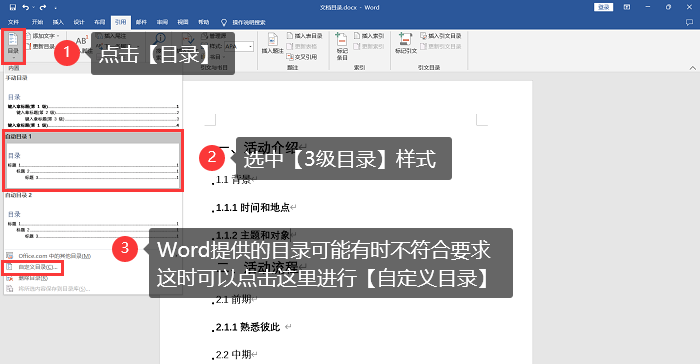The height and width of the screenshot is (364, 700).
Task: Open the 文件 (File) tab
Action: [13, 22]
